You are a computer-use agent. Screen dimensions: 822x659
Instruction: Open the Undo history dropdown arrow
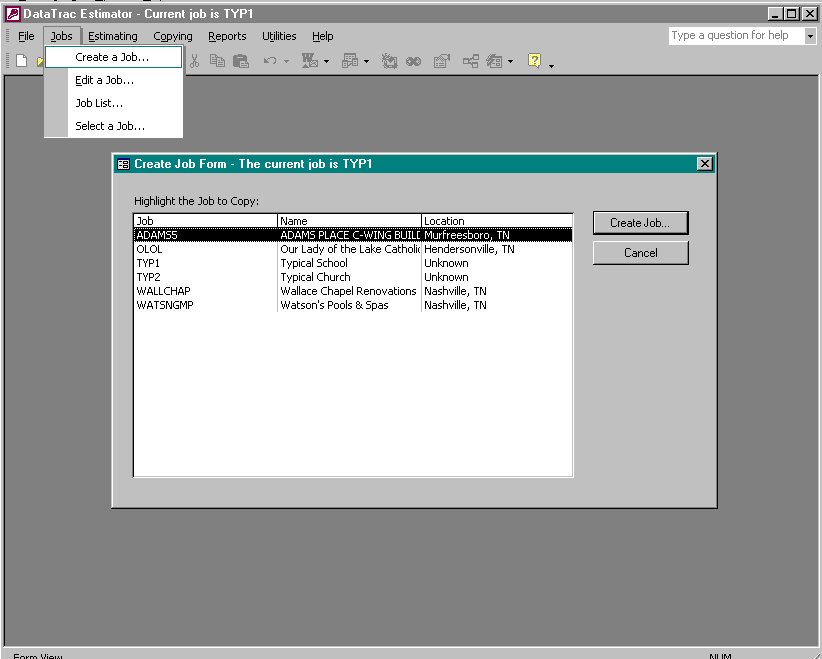point(286,61)
